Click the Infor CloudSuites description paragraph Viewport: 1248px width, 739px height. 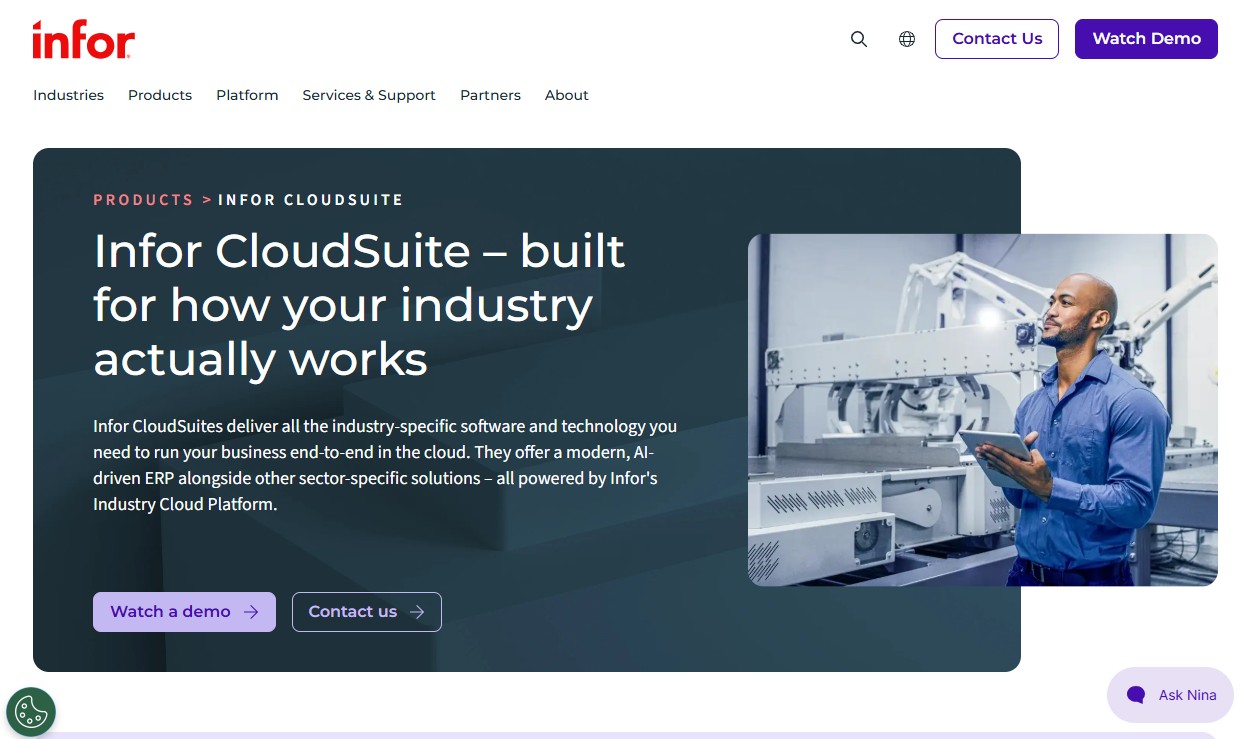click(385, 465)
